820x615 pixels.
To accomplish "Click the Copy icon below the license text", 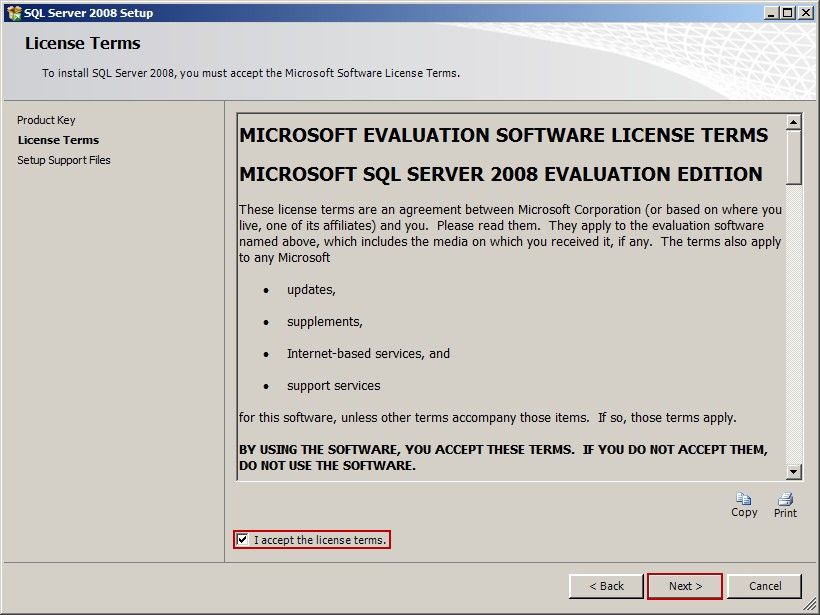I will pos(744,498).
